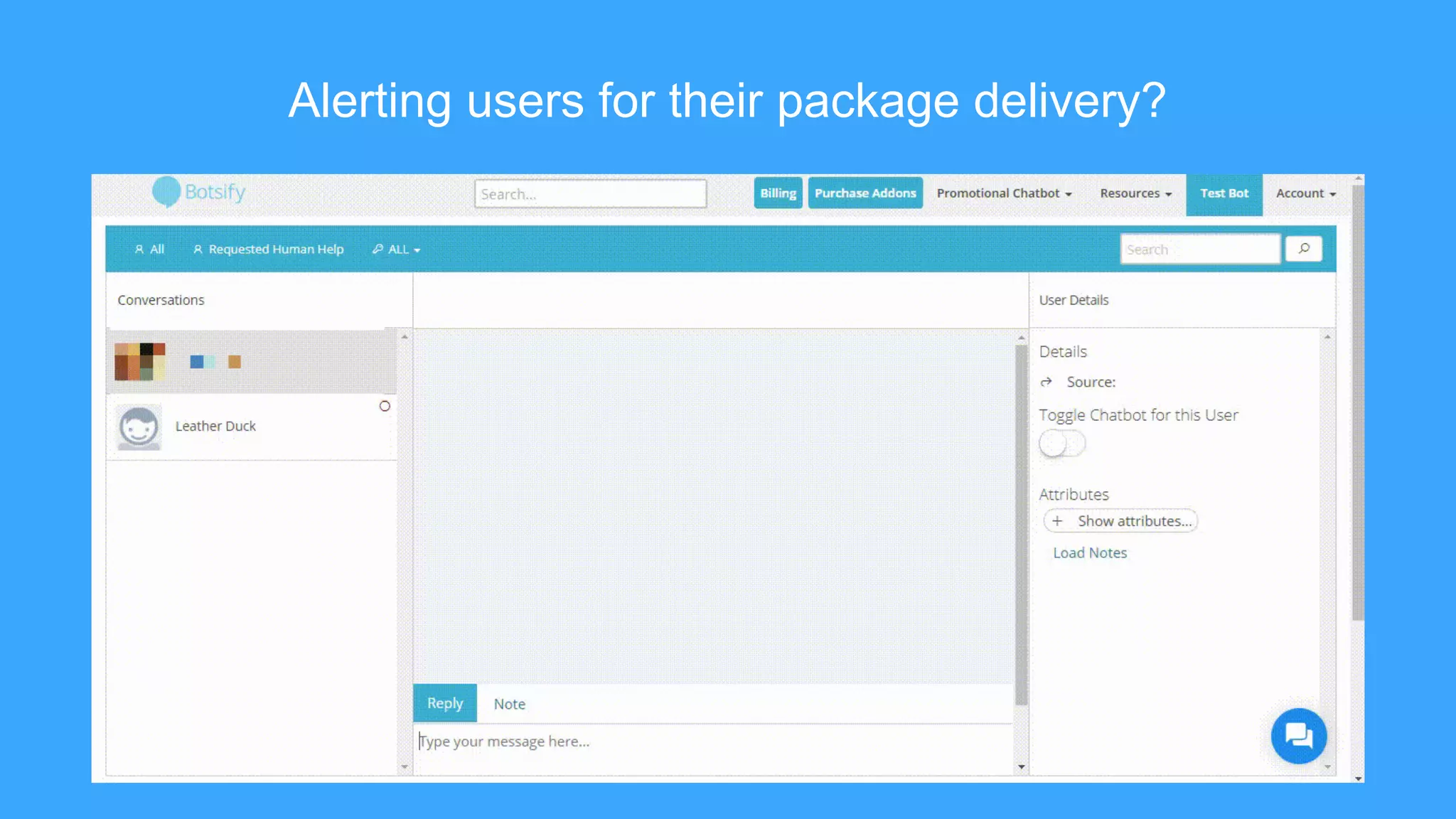Image resolution: width=1456 pixels, height=819 pixels.
Task: Switch to the Reply tab
Action: click(x=445, y=703)
